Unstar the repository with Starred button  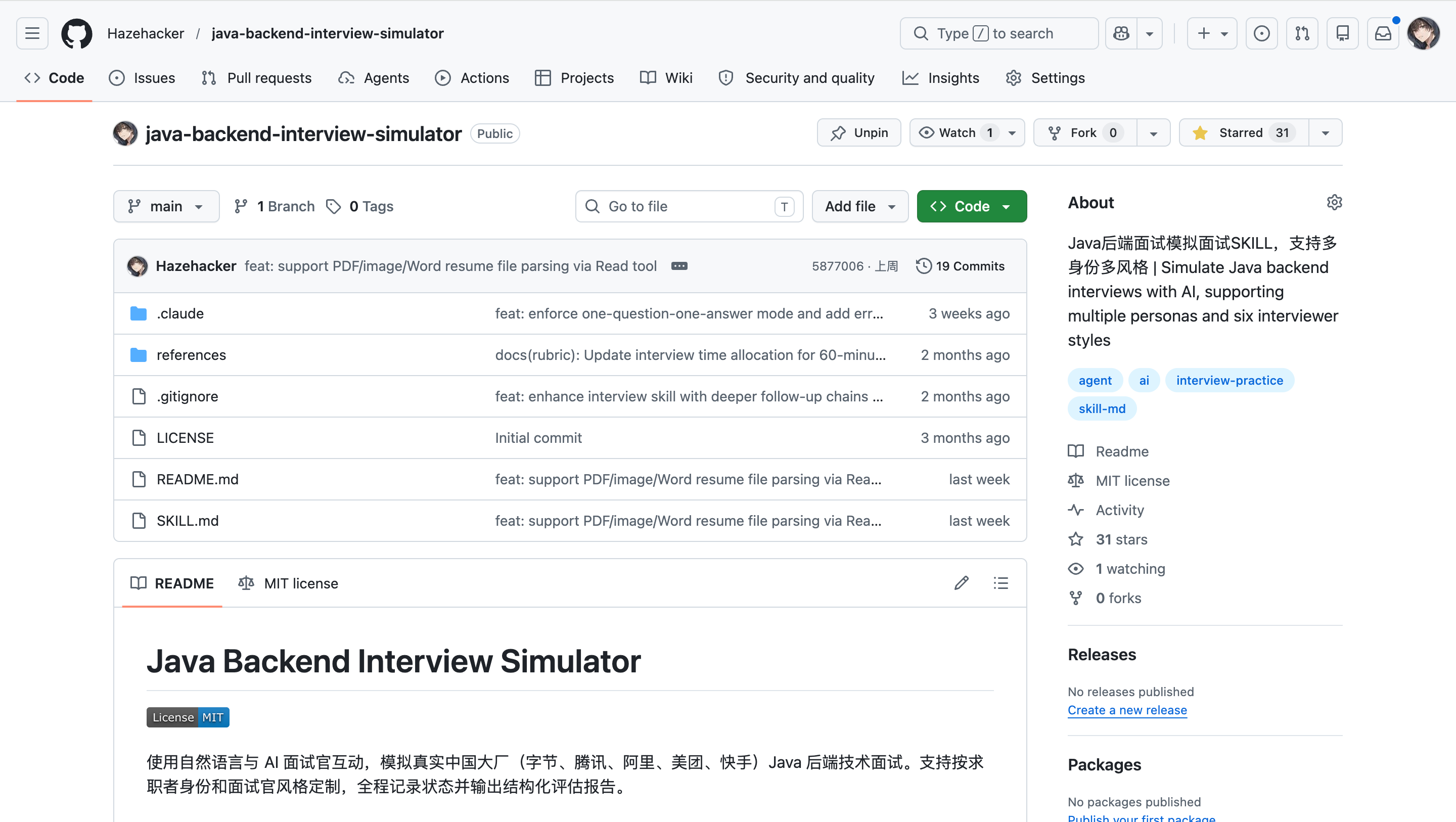(x=1244, y=133)
